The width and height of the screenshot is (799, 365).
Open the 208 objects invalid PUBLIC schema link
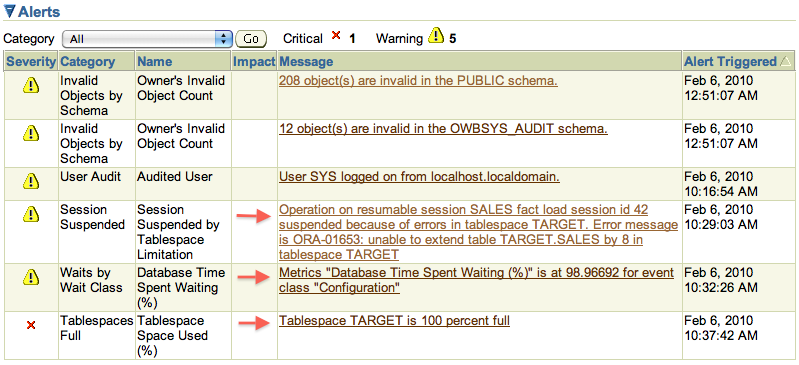coord(418,81)
